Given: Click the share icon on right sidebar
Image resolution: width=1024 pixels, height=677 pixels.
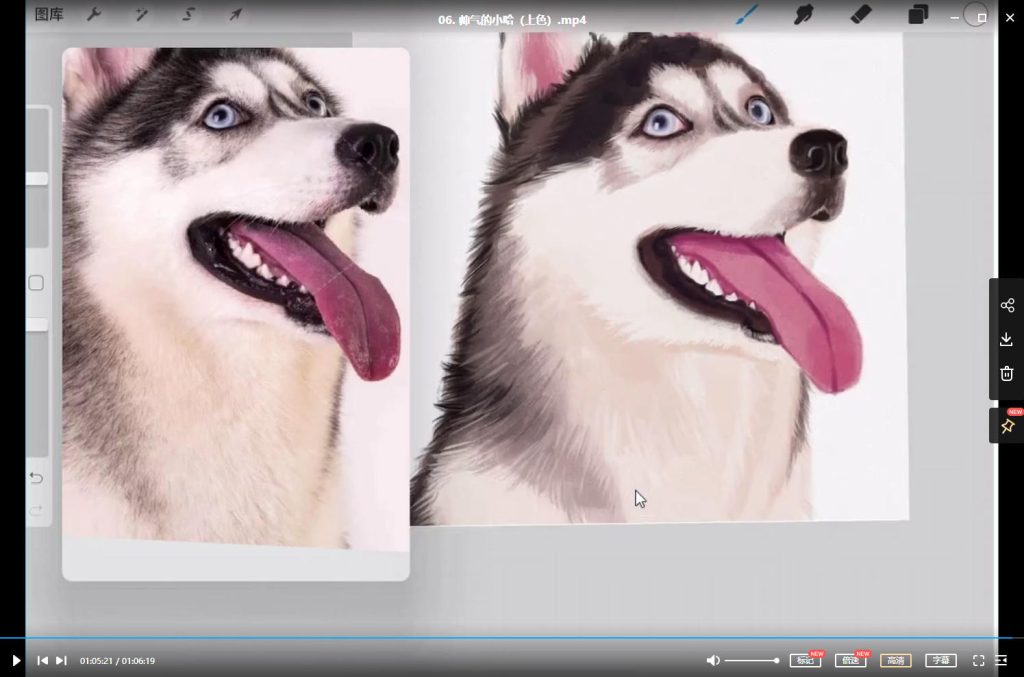Looking at the screenshot, I should tap(1006, 306).
